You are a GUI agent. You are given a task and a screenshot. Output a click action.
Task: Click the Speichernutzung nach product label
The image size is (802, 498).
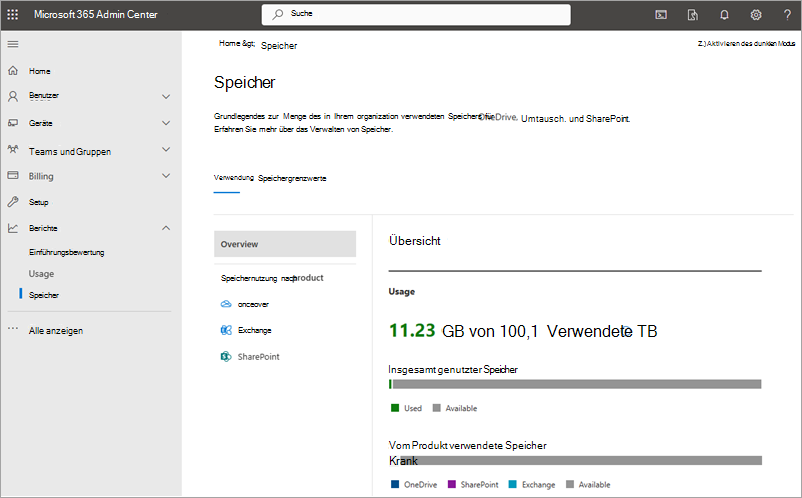point(272,278)
